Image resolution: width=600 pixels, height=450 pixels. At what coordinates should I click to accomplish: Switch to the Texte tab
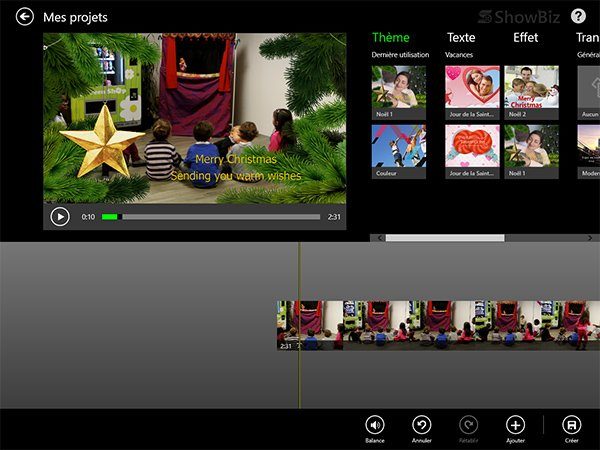pyautogui.click(x=461, y=38)
